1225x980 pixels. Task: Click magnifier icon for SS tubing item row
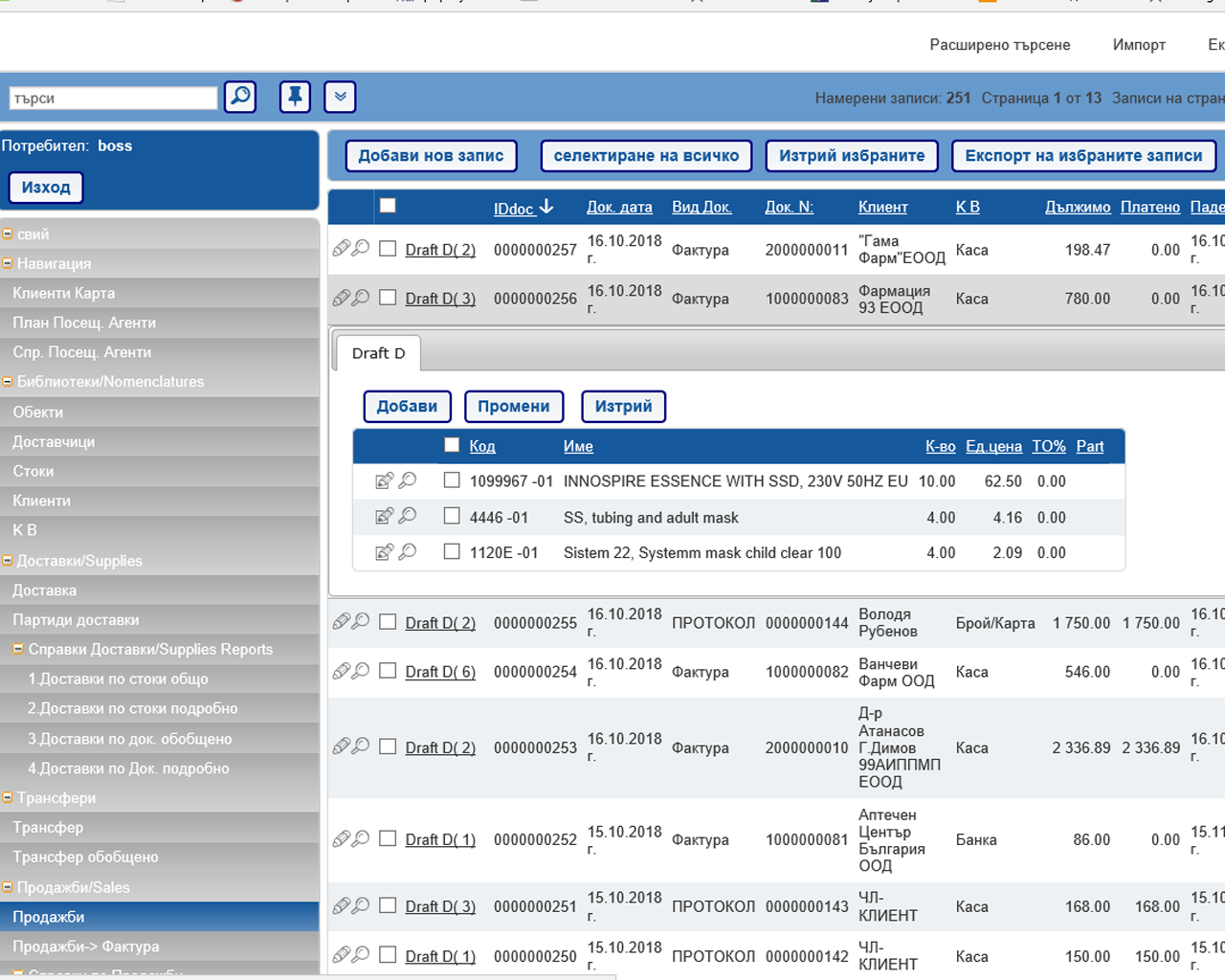click(408, 516)
